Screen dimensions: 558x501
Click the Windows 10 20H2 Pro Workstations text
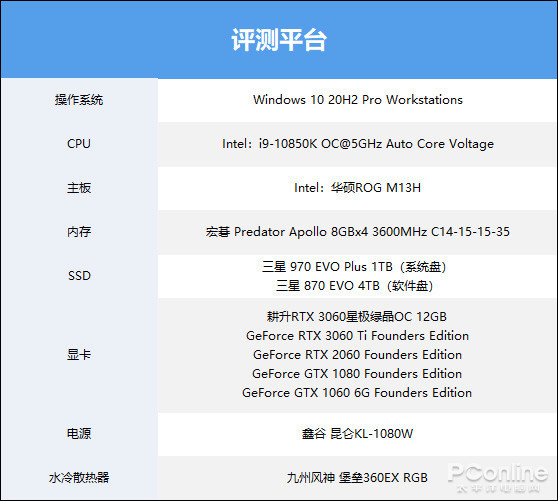tap(358, 100)
